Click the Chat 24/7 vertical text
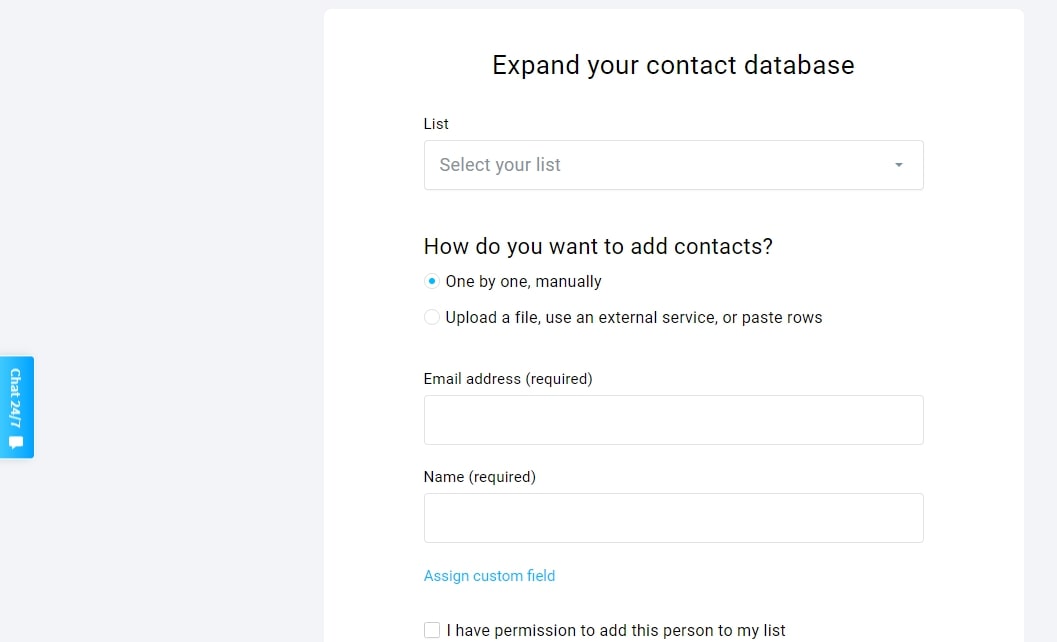 [x=16, y=398]
